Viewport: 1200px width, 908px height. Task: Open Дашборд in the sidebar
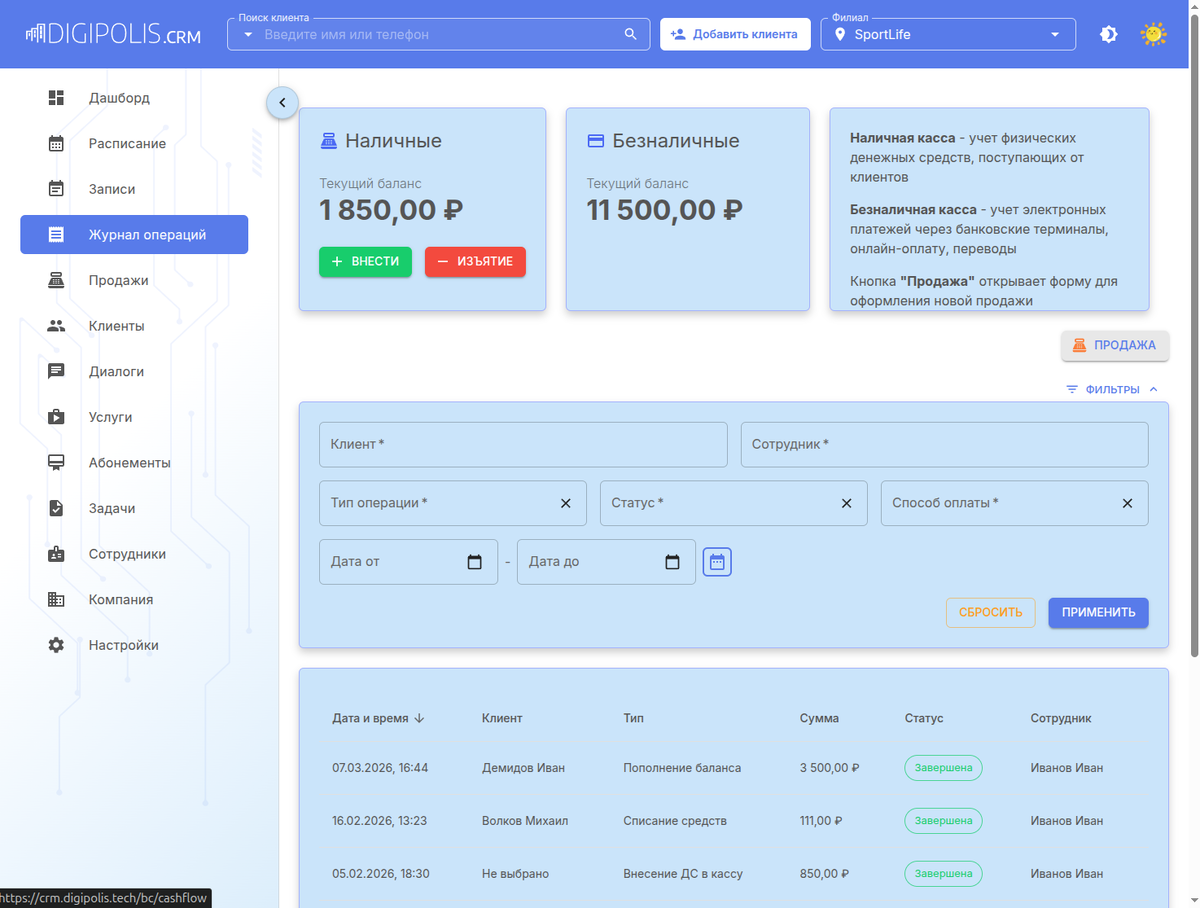(x=134, y=98)
